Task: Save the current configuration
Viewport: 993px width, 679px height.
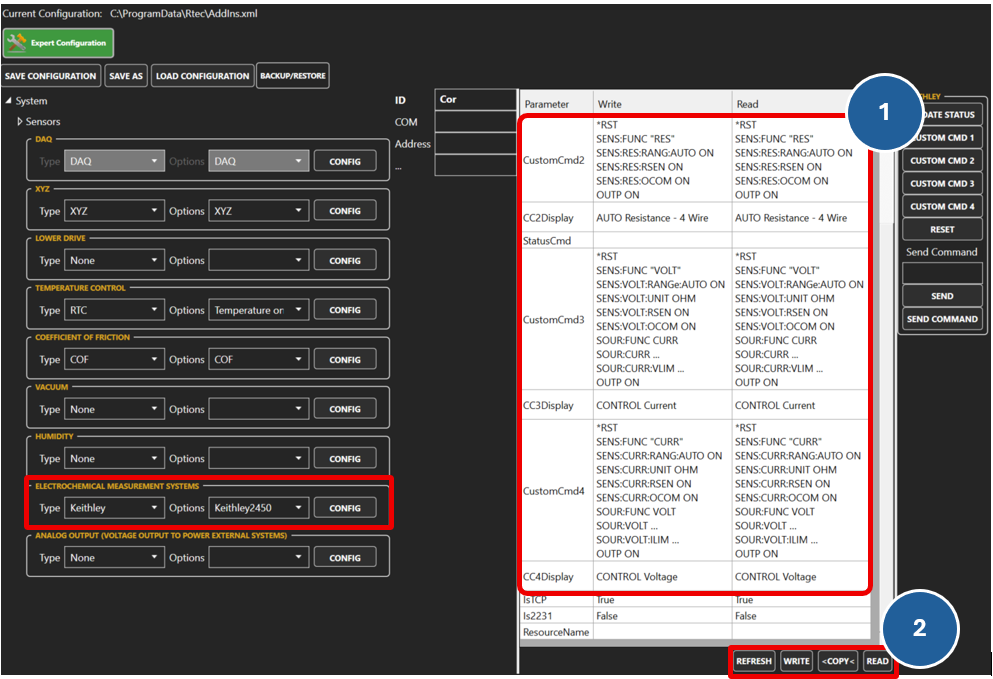Action: 51,75
